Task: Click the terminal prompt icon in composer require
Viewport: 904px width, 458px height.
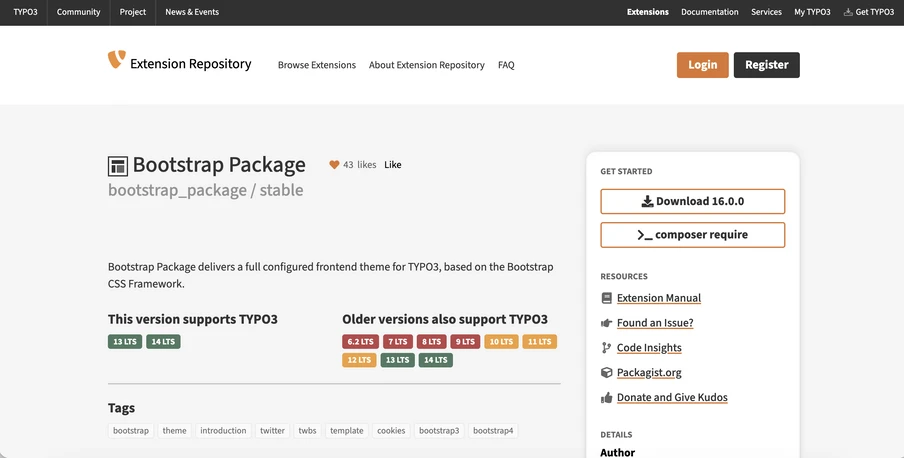Action: point(645,235)
